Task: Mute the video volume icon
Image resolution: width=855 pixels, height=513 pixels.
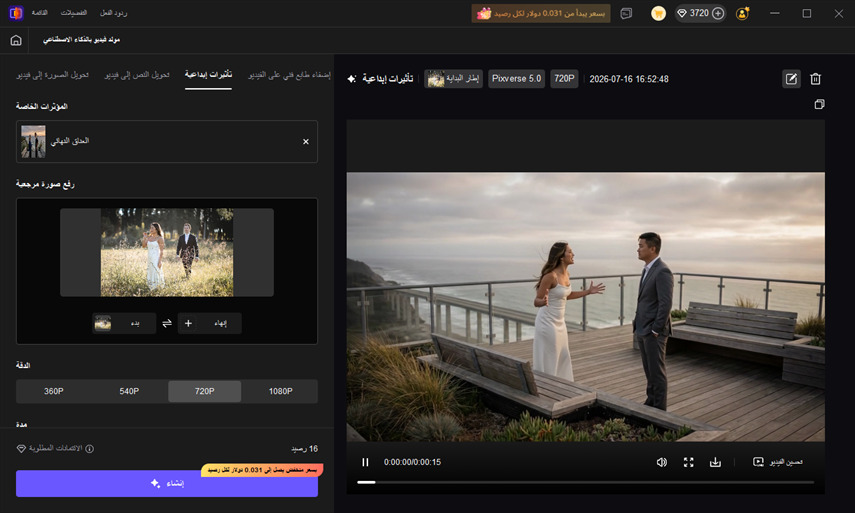Action: click(x=661, y=462)
